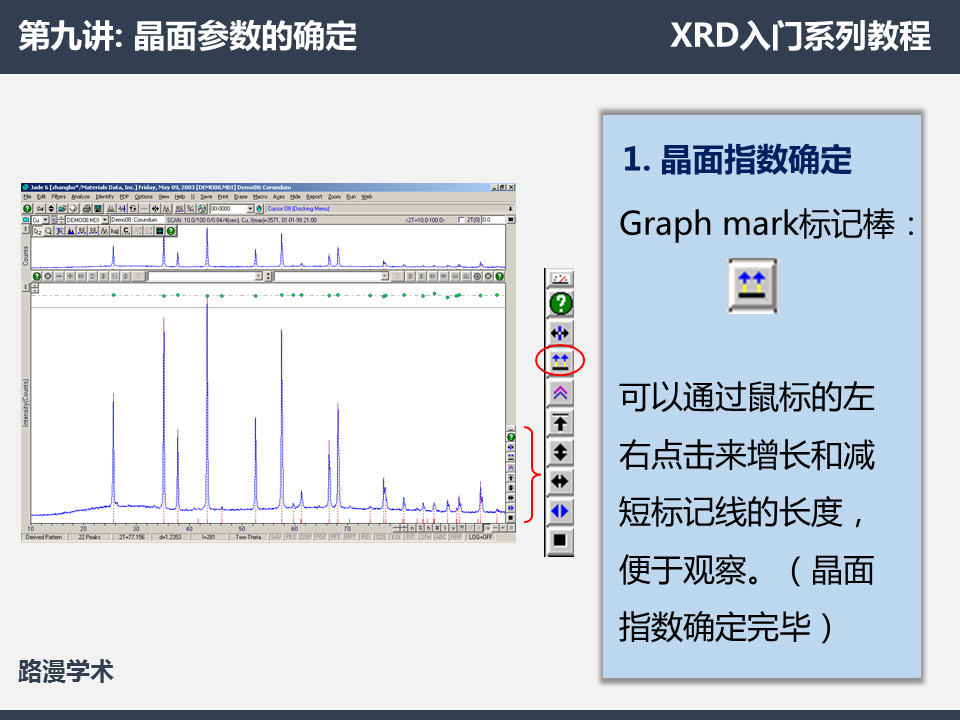The height and width of the screenshot is (720, 960).
Task: Click the small n label button under the plot
Action: pyautogui.click(x=412, y=528)
